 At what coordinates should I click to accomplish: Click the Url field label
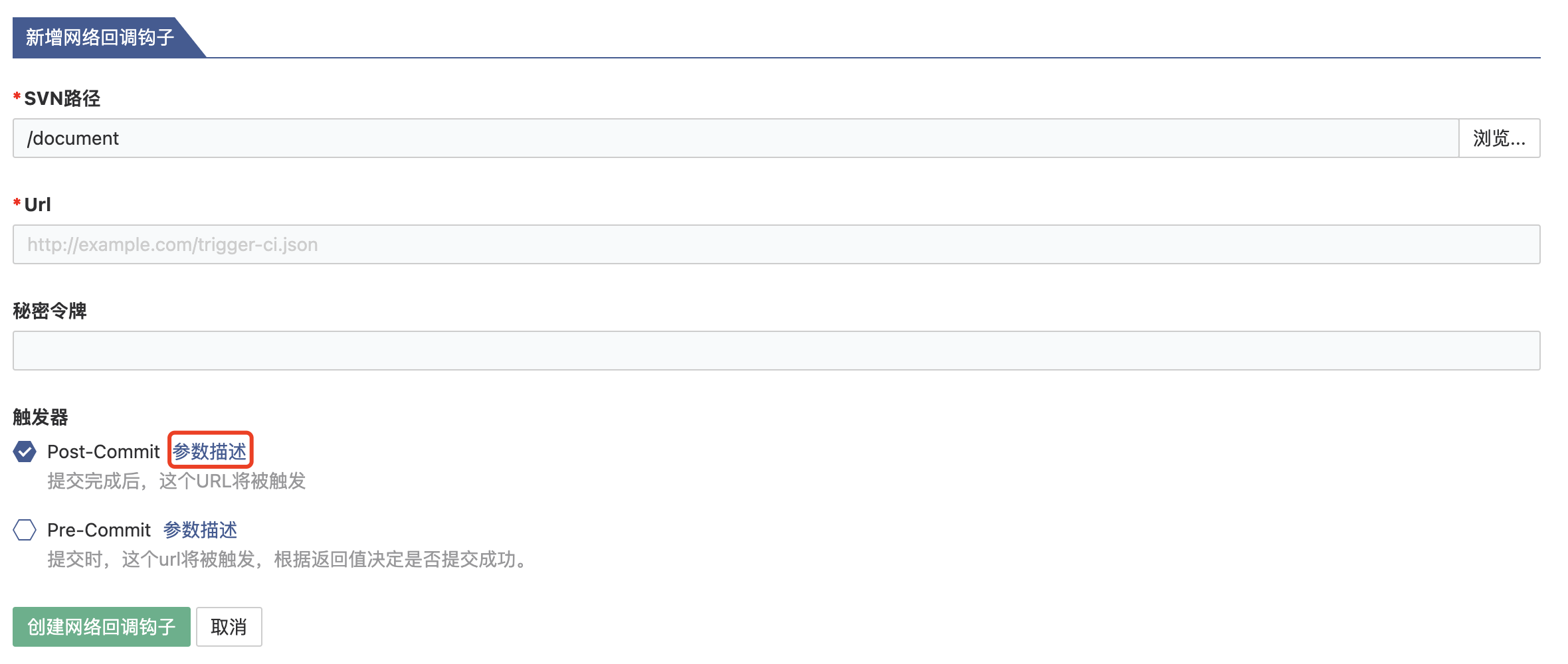click(37, 205)
